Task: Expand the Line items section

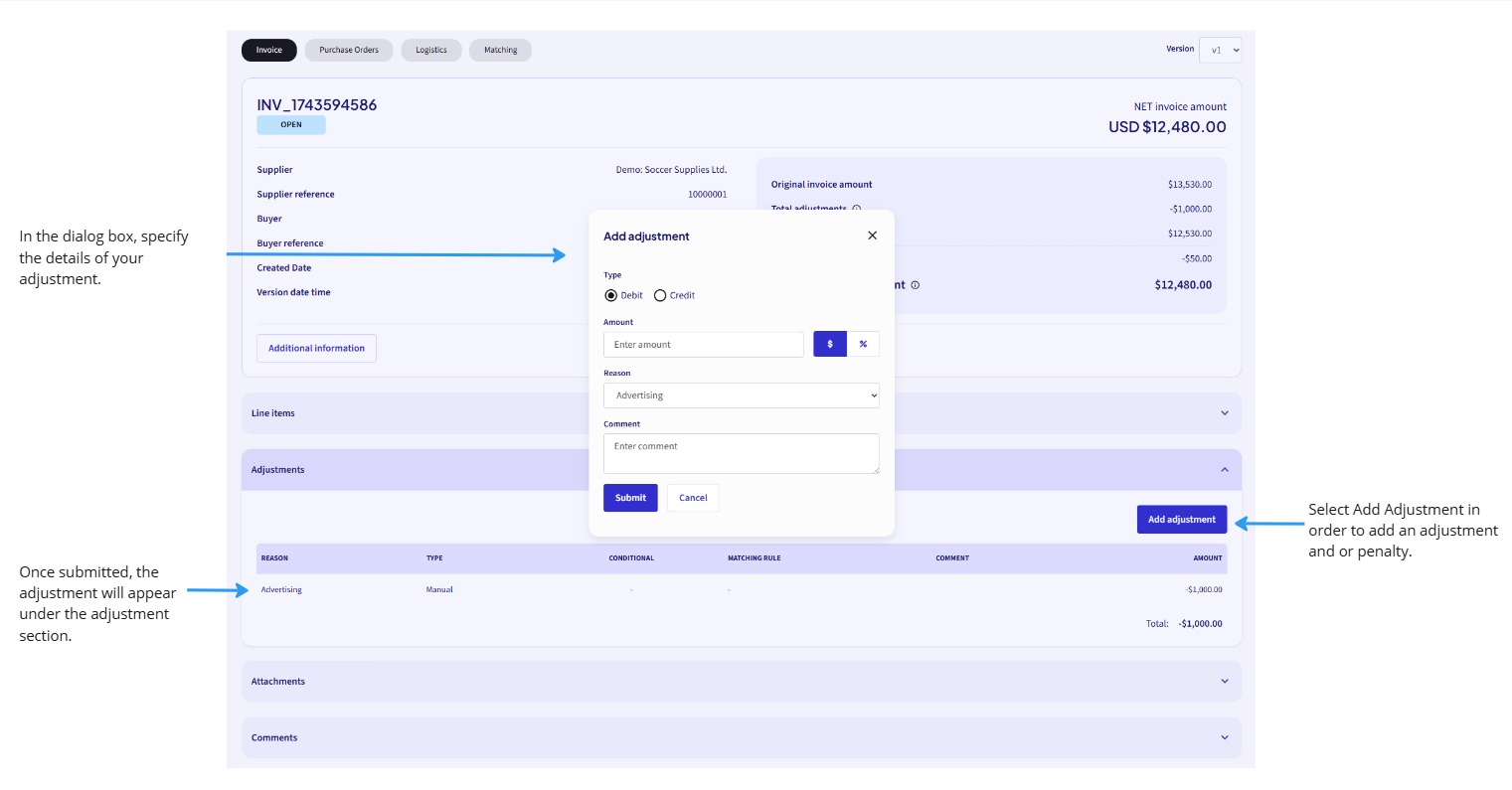Action: [x=1225, y=412]
